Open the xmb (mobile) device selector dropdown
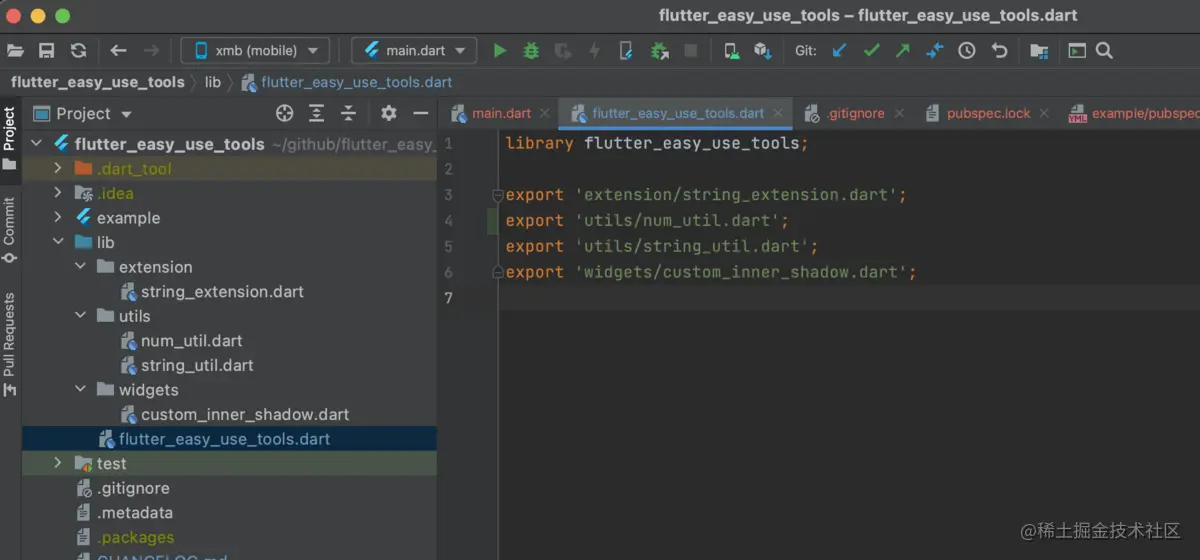The image size is (1200, 560). point(256,50)
